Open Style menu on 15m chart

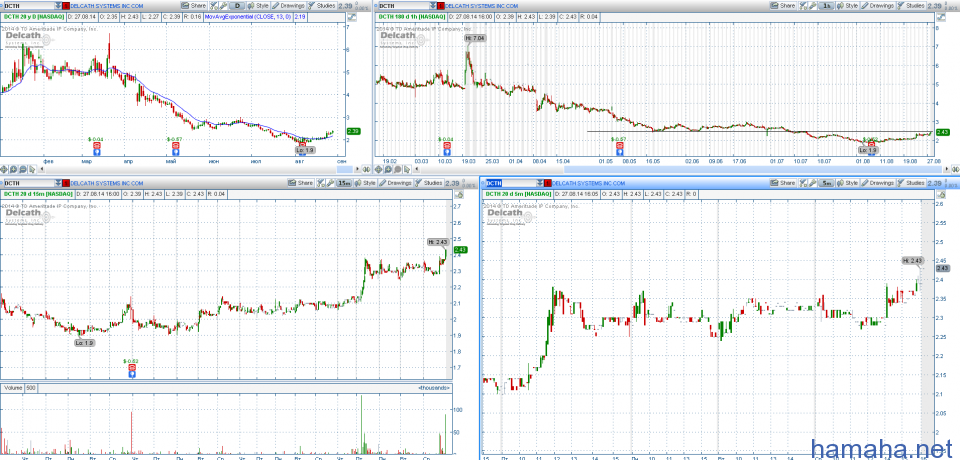click(365, 183)
